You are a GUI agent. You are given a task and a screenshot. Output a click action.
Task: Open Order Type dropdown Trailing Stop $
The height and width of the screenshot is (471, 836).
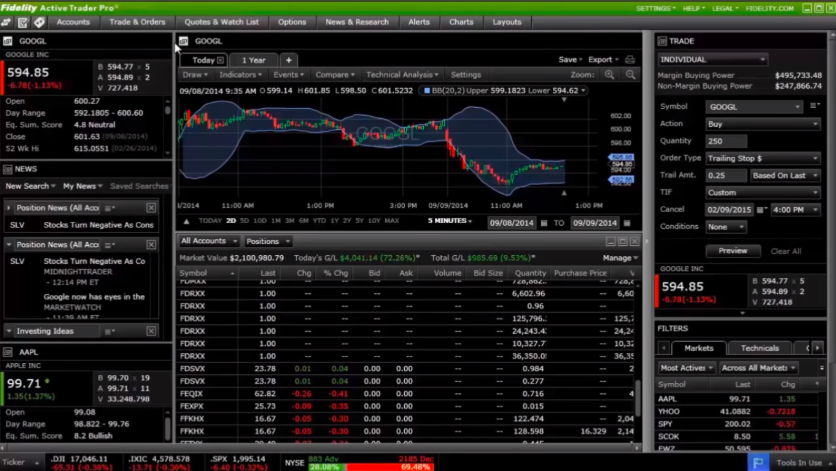(x=762, y=158)
